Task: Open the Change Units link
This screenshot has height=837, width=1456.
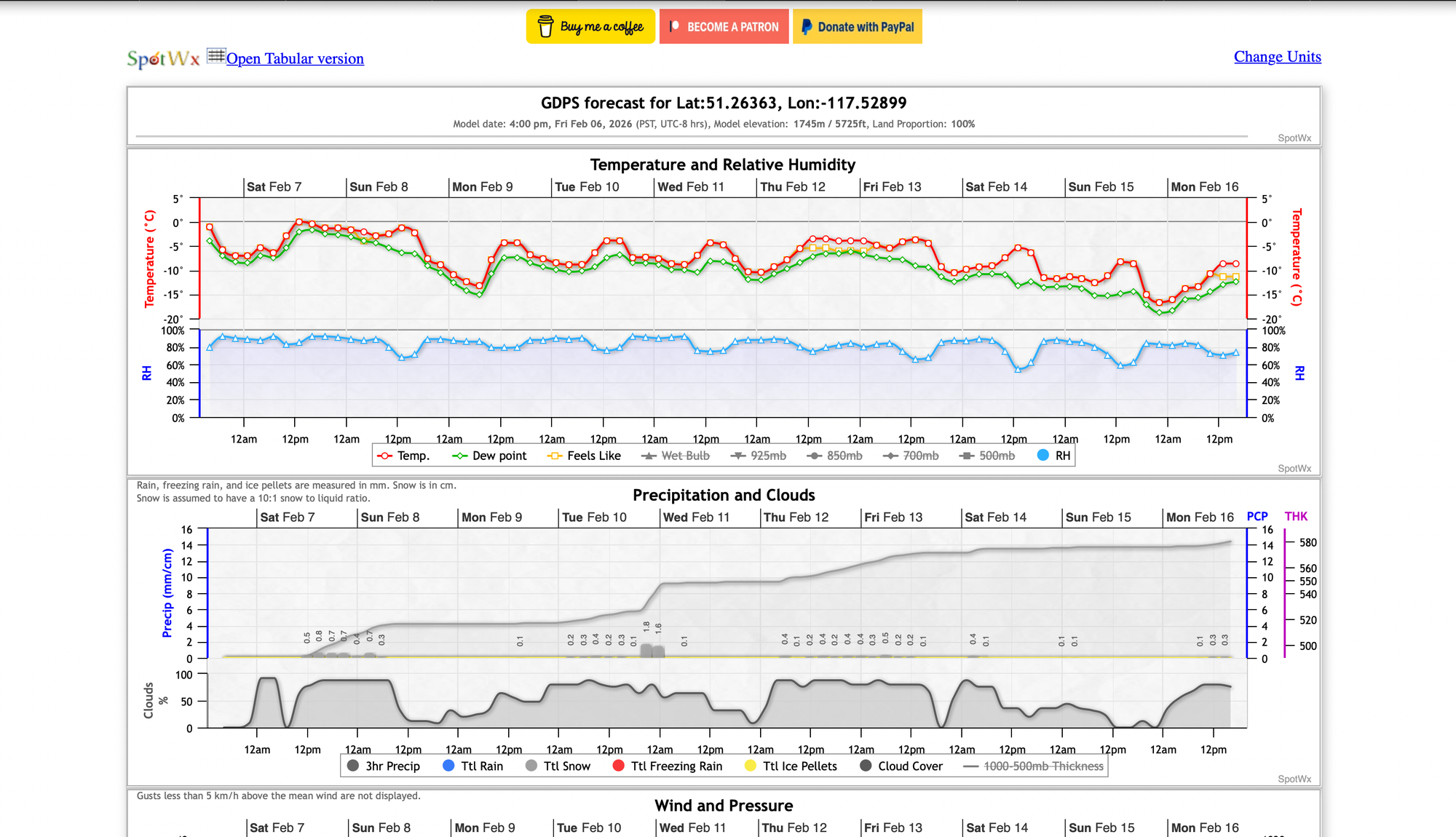Action: click(x=1277, y=57)
